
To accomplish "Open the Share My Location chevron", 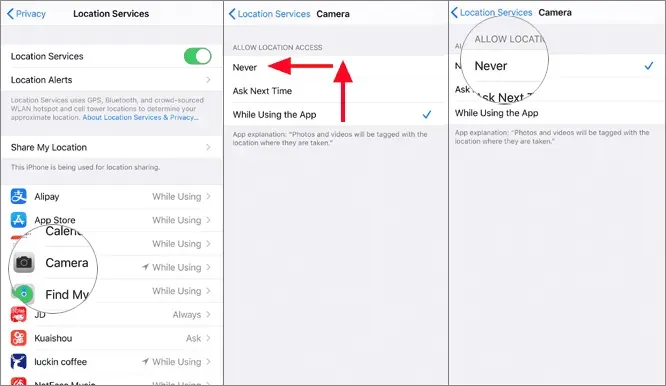I will (x=208, y=147).
